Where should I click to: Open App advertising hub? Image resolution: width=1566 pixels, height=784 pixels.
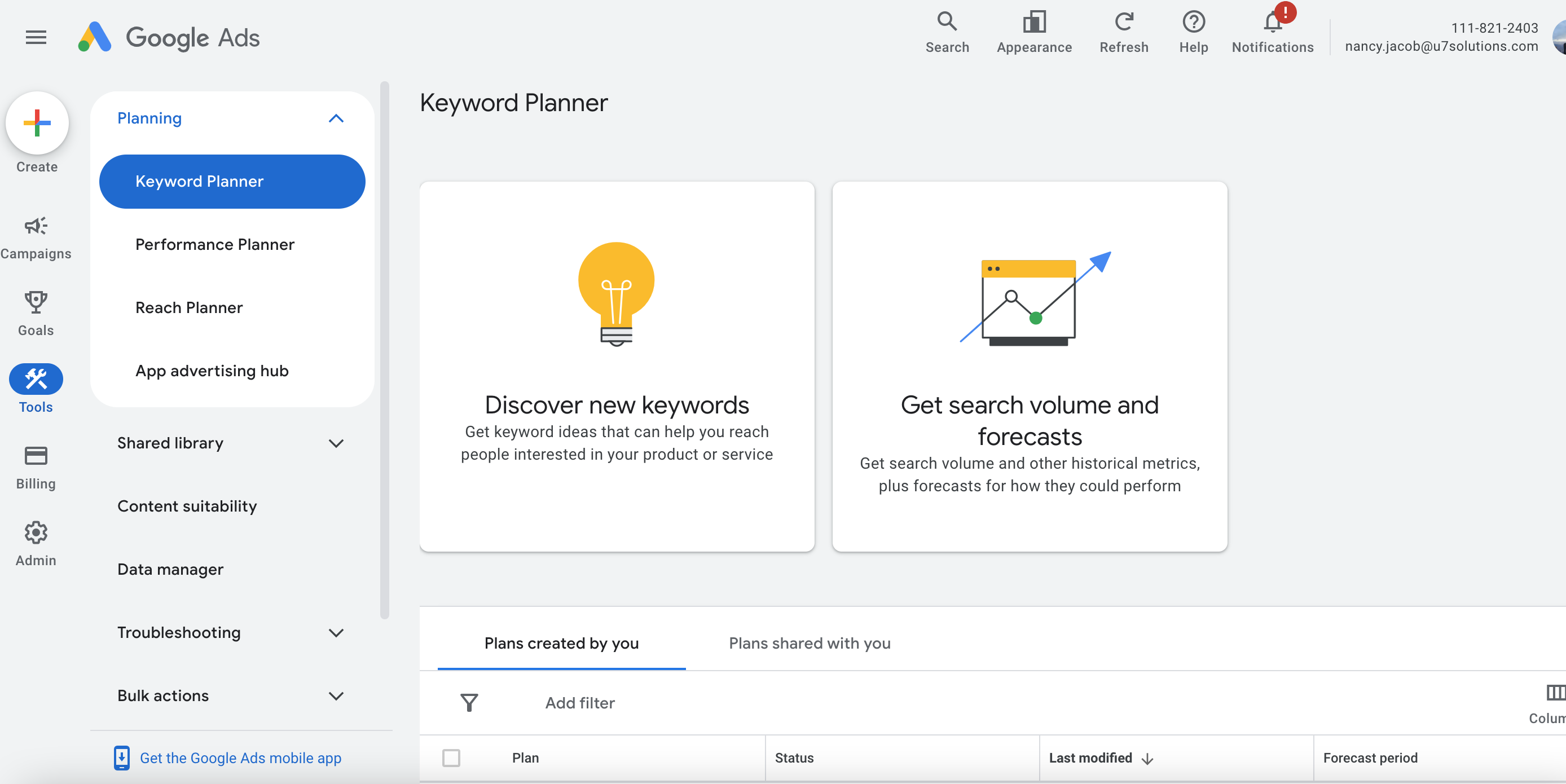[x=232, y=371]
